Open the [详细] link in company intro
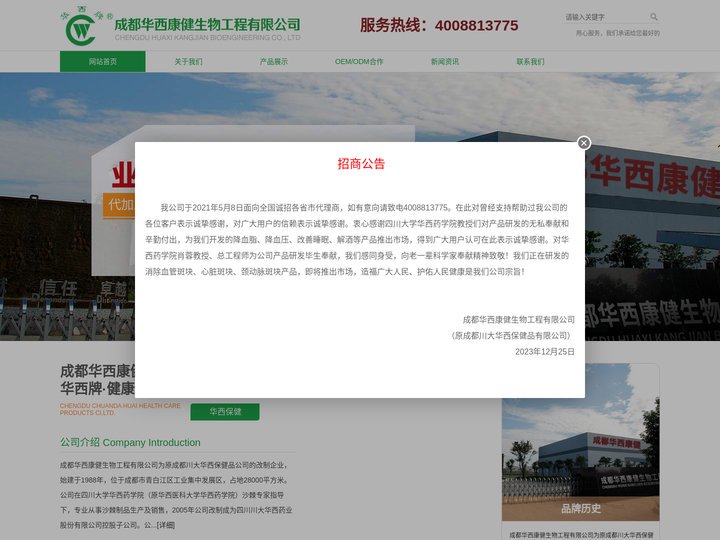 (x=166, y=525)
